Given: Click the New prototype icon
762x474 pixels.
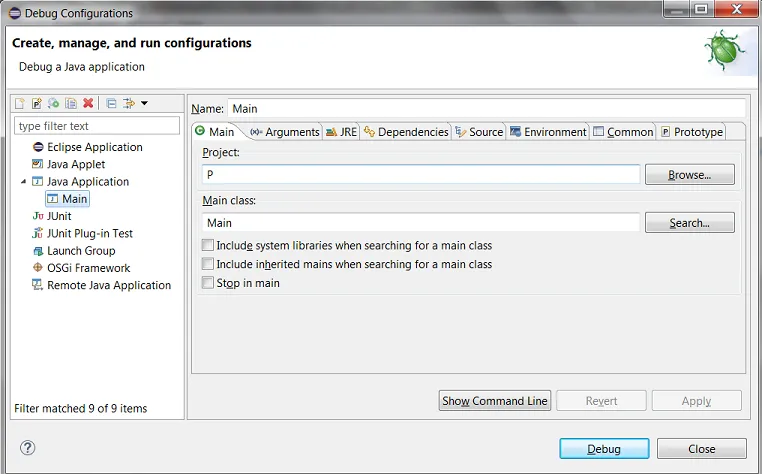Looking at the screenshot, I should coord(36,103).
